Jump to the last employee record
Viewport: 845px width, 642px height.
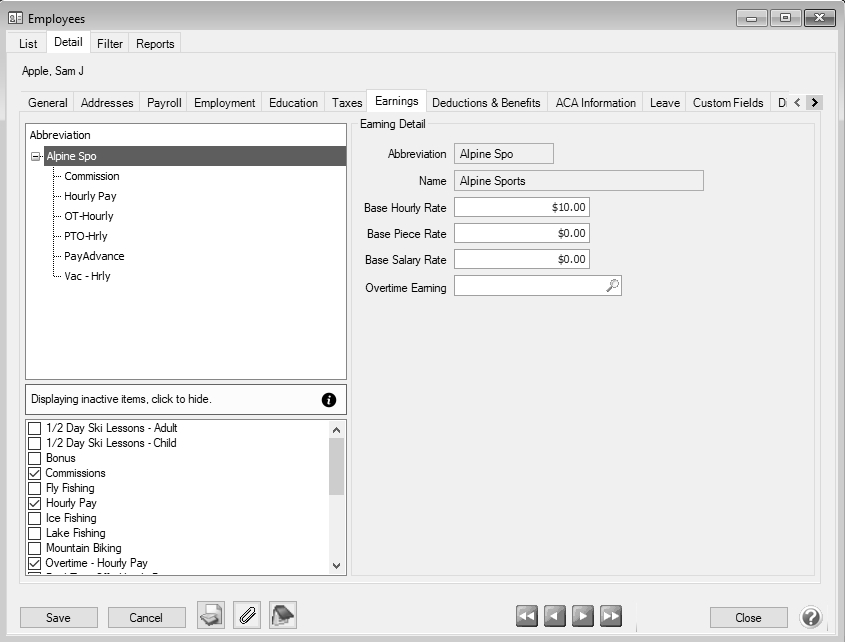pyautogui.click(x=611, y=617)
